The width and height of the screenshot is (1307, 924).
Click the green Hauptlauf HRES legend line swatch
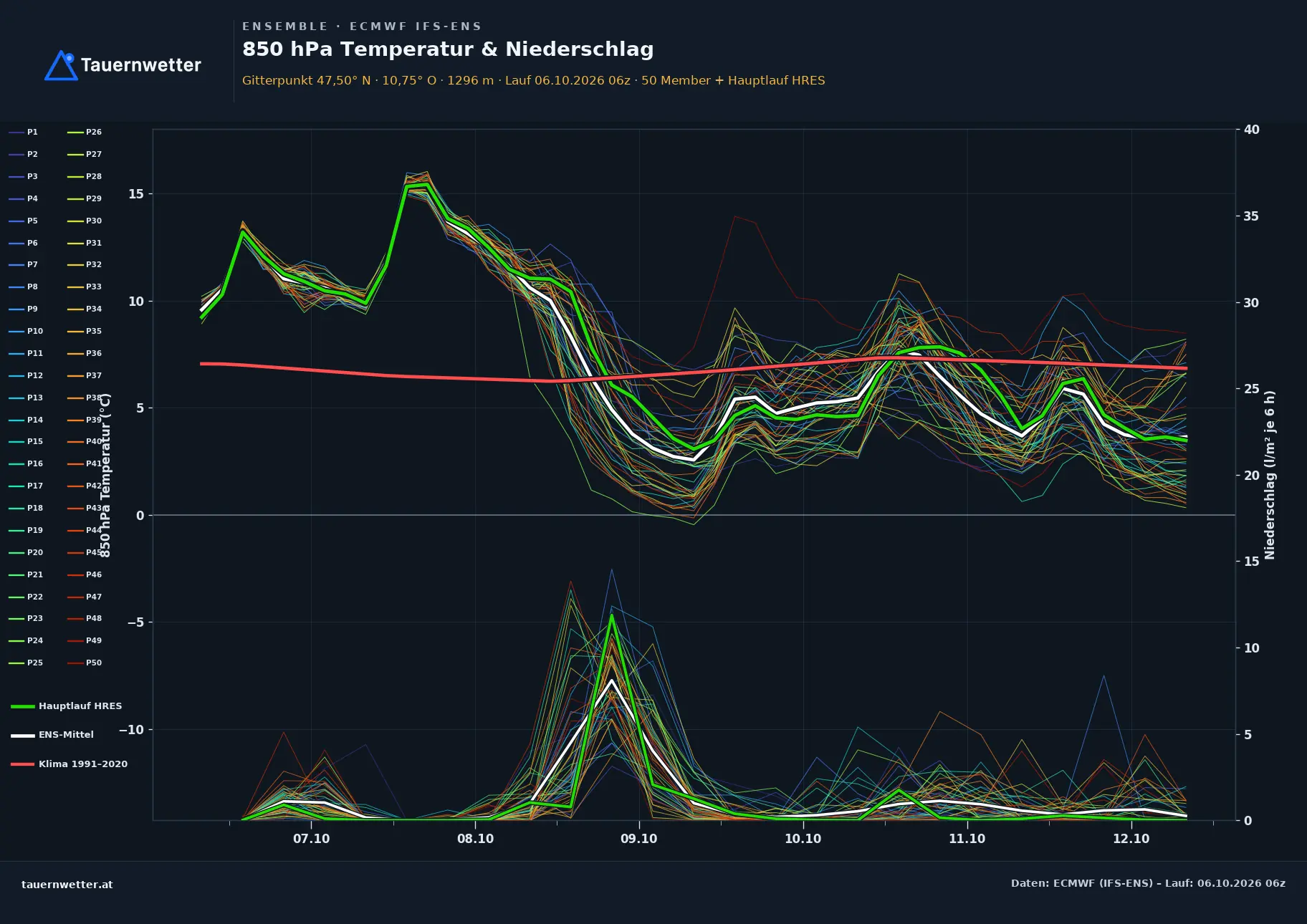pos(23,707)
